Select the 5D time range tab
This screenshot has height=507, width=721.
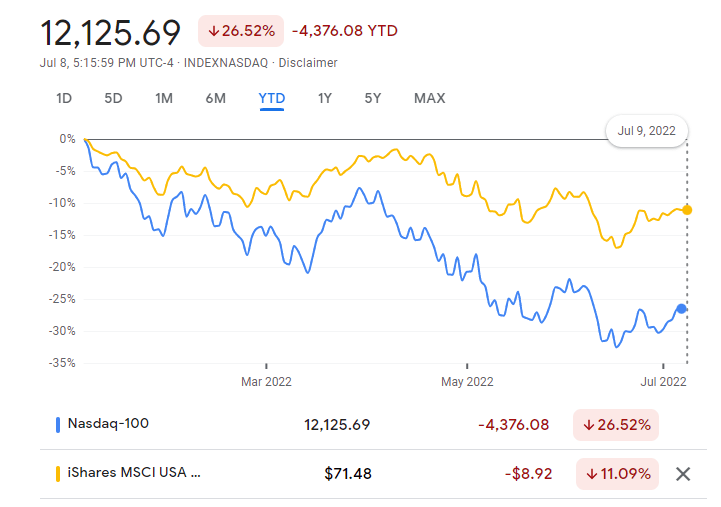point(113,98)
